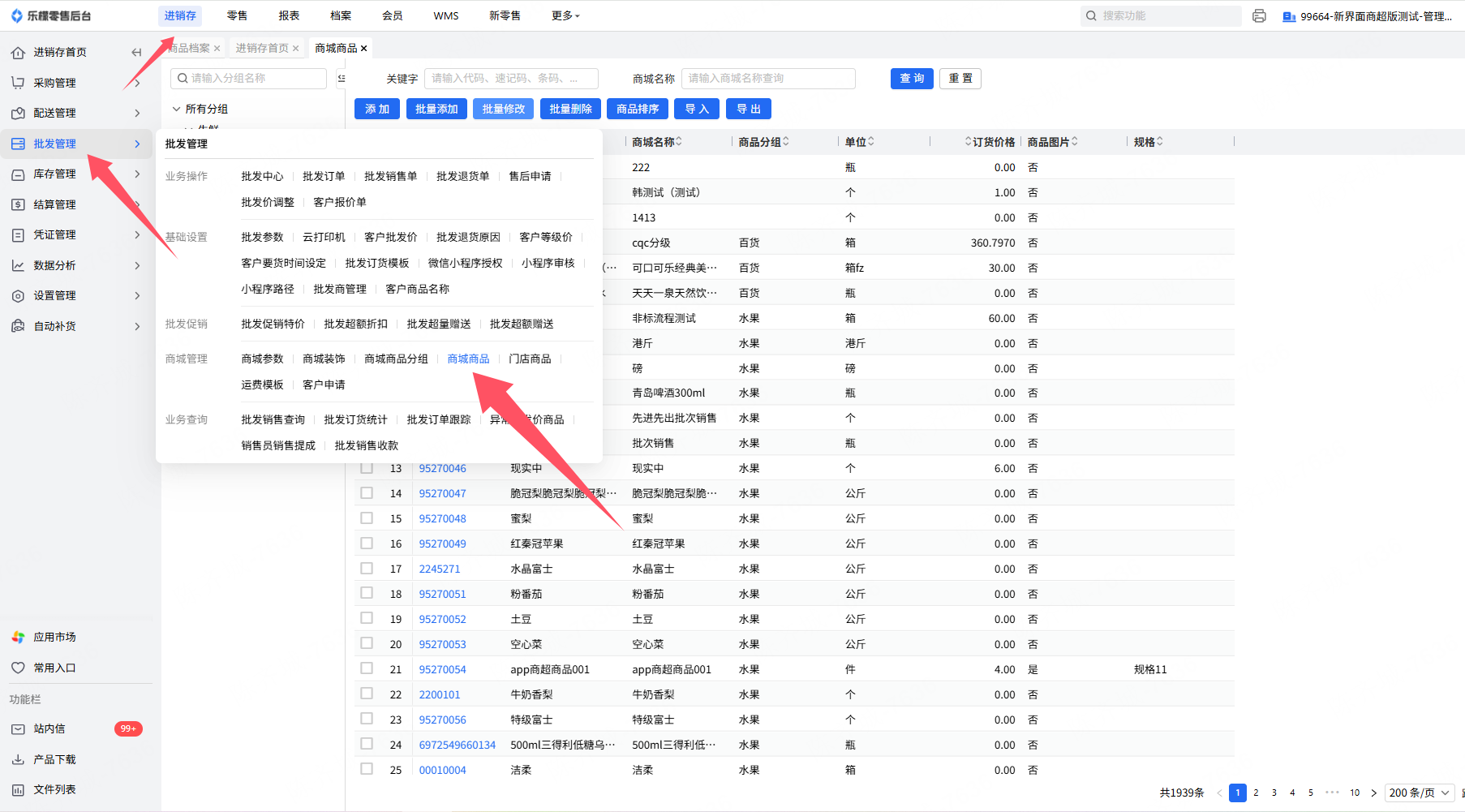The width and height of the screenshot is (1465, 812).
Task: Click the 结算管理 sidebar icon
Action: (x=18, y=204)
